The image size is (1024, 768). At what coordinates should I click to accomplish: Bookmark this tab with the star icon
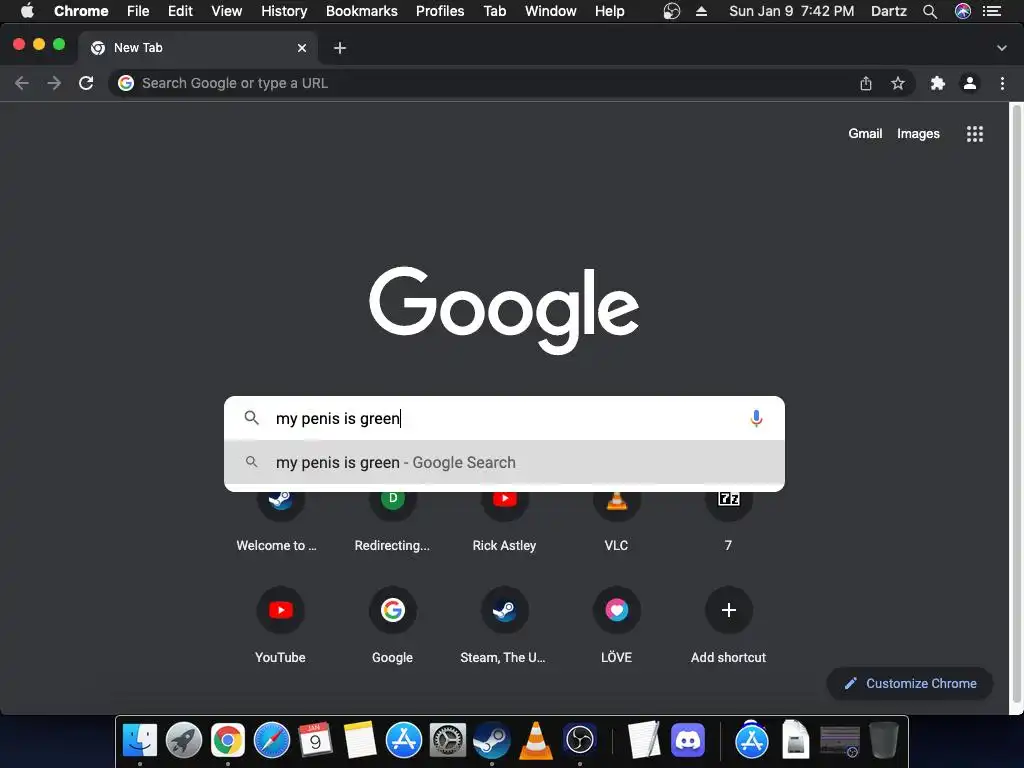[x=898, y=83]
